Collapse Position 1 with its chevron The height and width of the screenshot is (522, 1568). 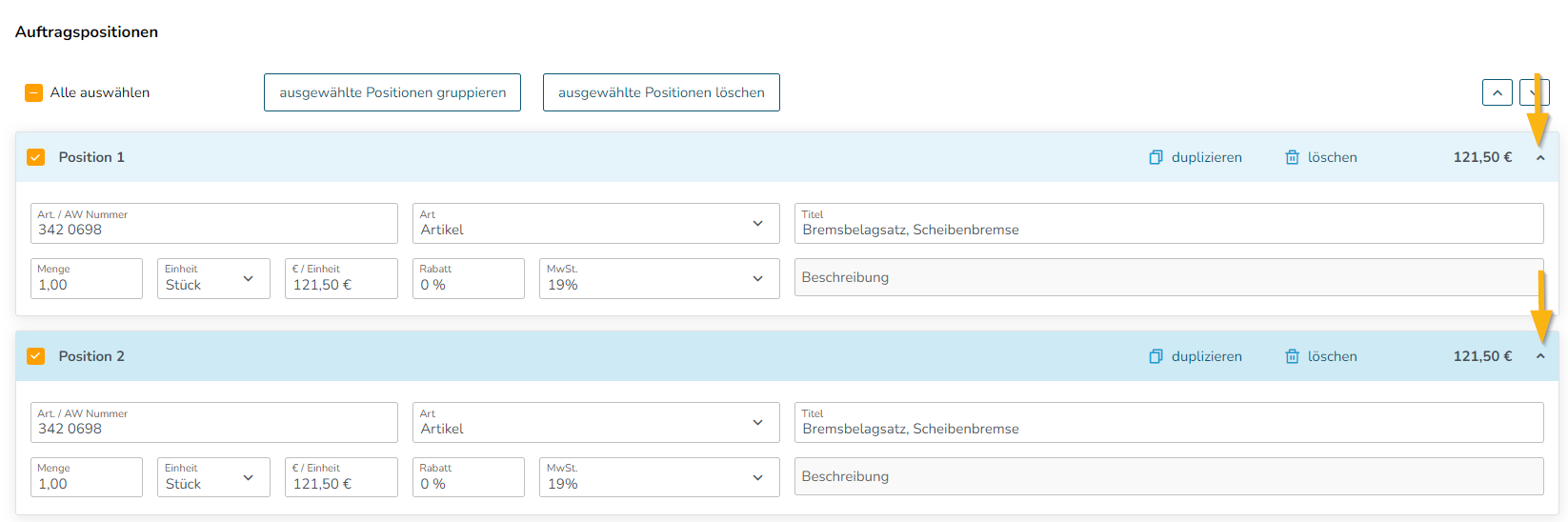coord(1540,158)
